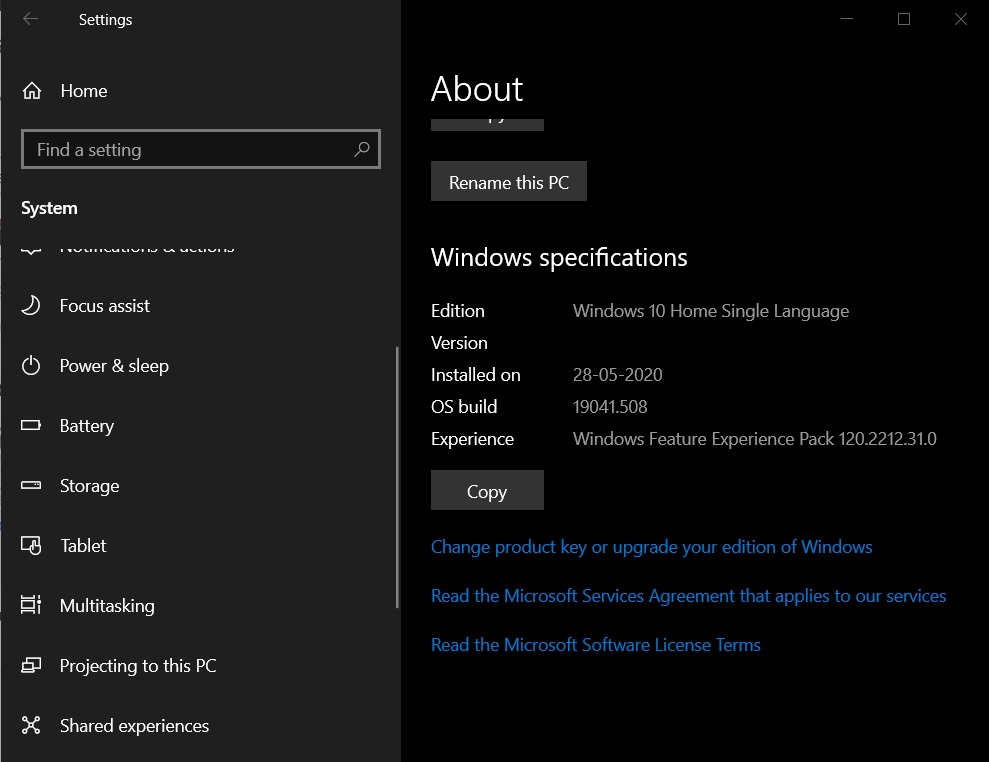989x762 pixels.
Task: Click the Focus assist moon icon
Action: pos(31,306)
